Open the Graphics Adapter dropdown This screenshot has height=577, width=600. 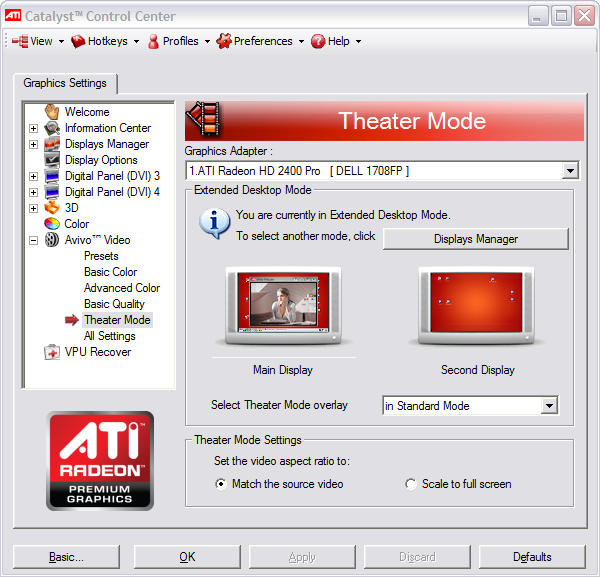570,171
